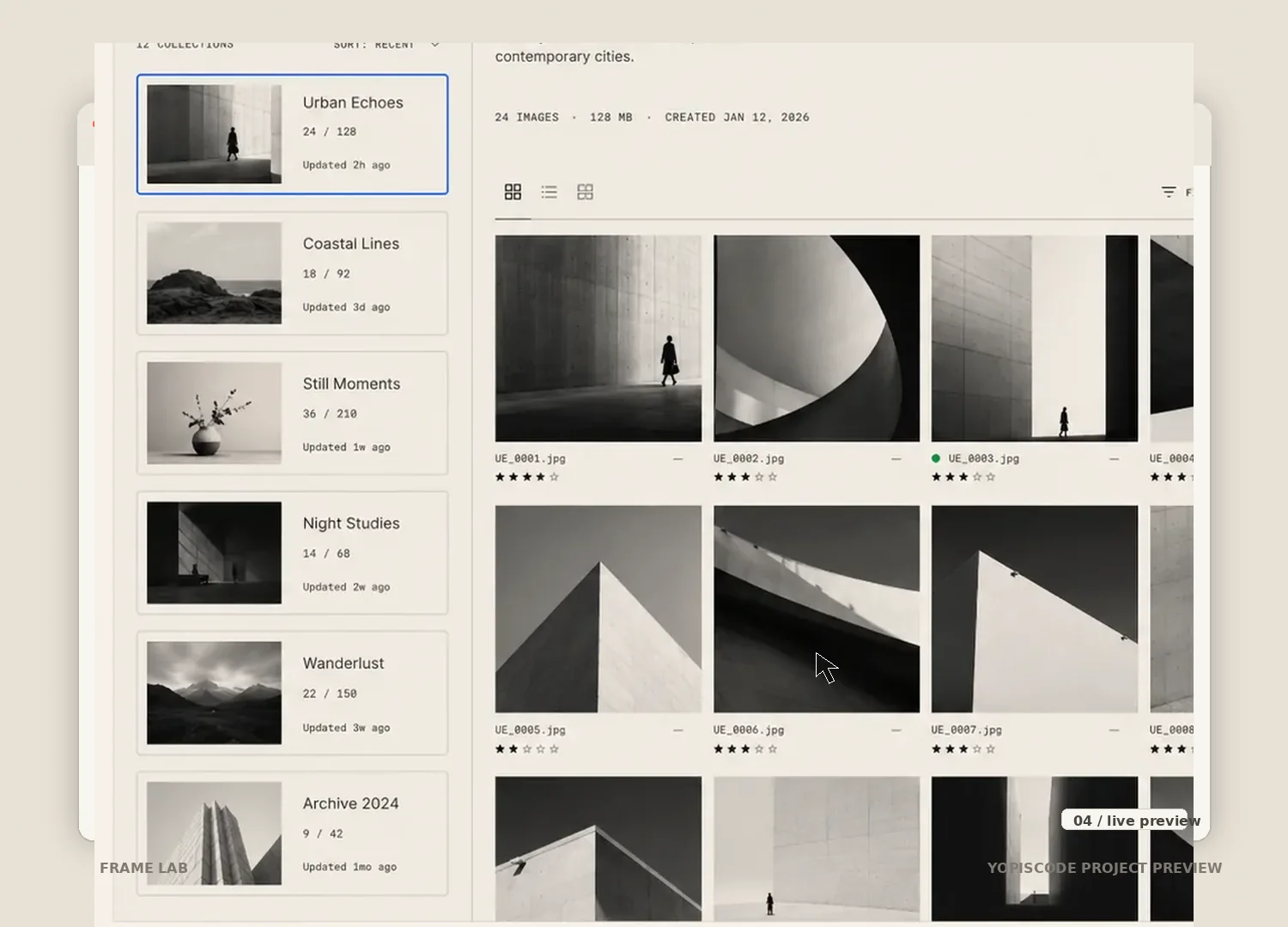The height and width of the screenshot is (927, 1288).
Task: Open the Sort: Recent dropdown chevron
Action: tap(435, 45)
